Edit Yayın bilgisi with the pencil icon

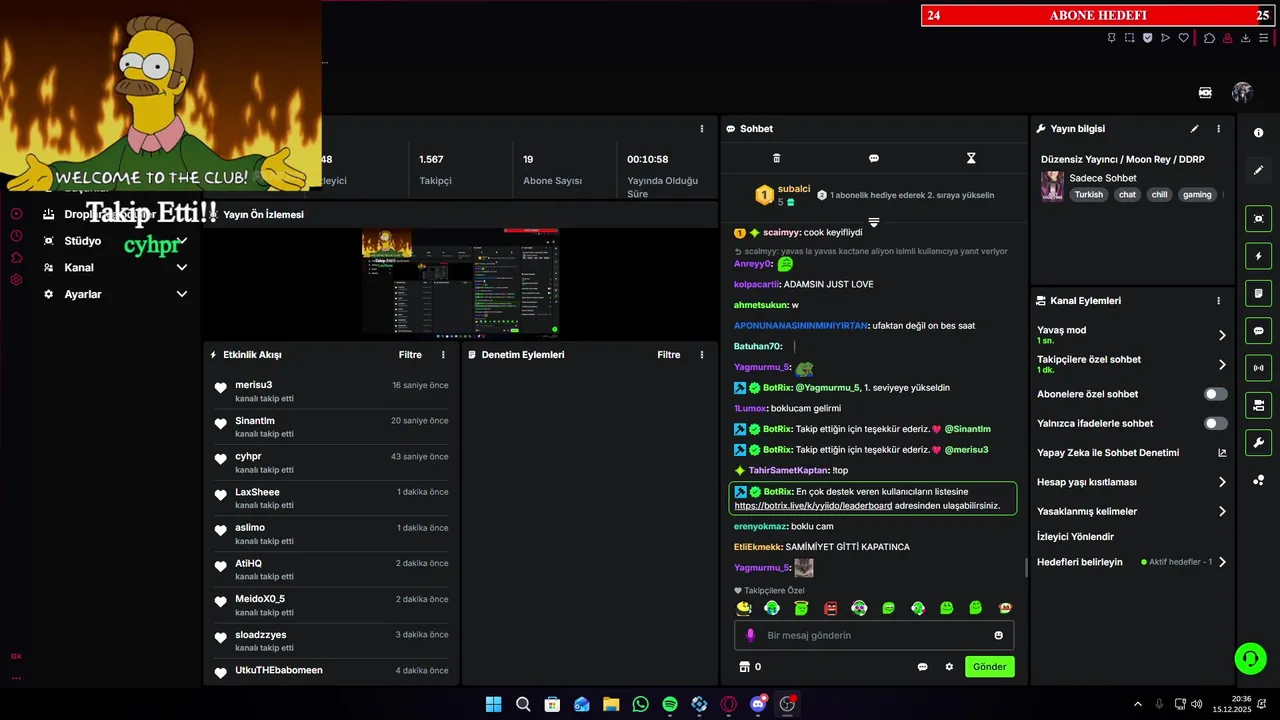pos(1194,129)
